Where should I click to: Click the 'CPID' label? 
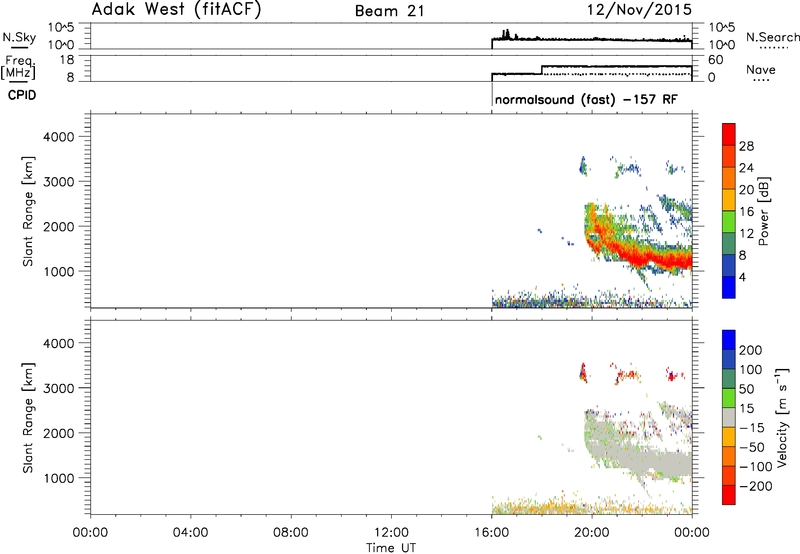(x=22, y=95)
